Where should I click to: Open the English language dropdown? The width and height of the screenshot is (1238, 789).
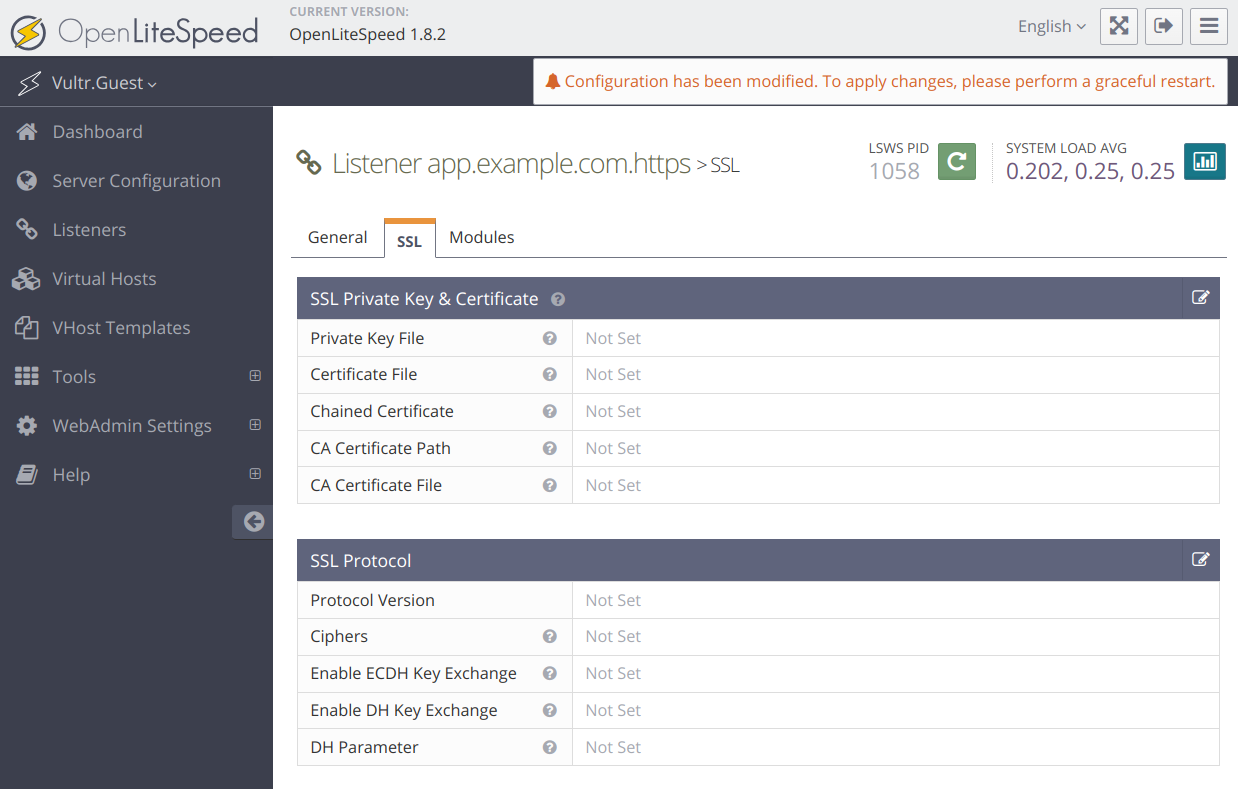pos(1051,27)
